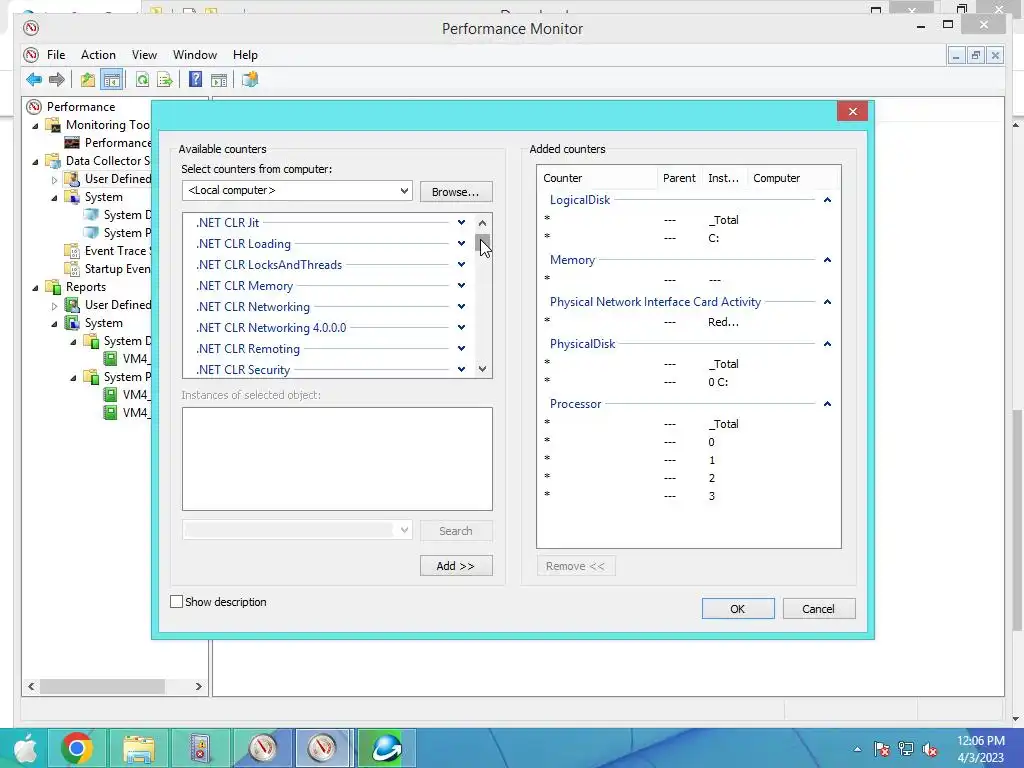Click the blue globe arrow taskbar icon
The height and width of the screenshot is (768, 1024).
(x=387, y=748)
